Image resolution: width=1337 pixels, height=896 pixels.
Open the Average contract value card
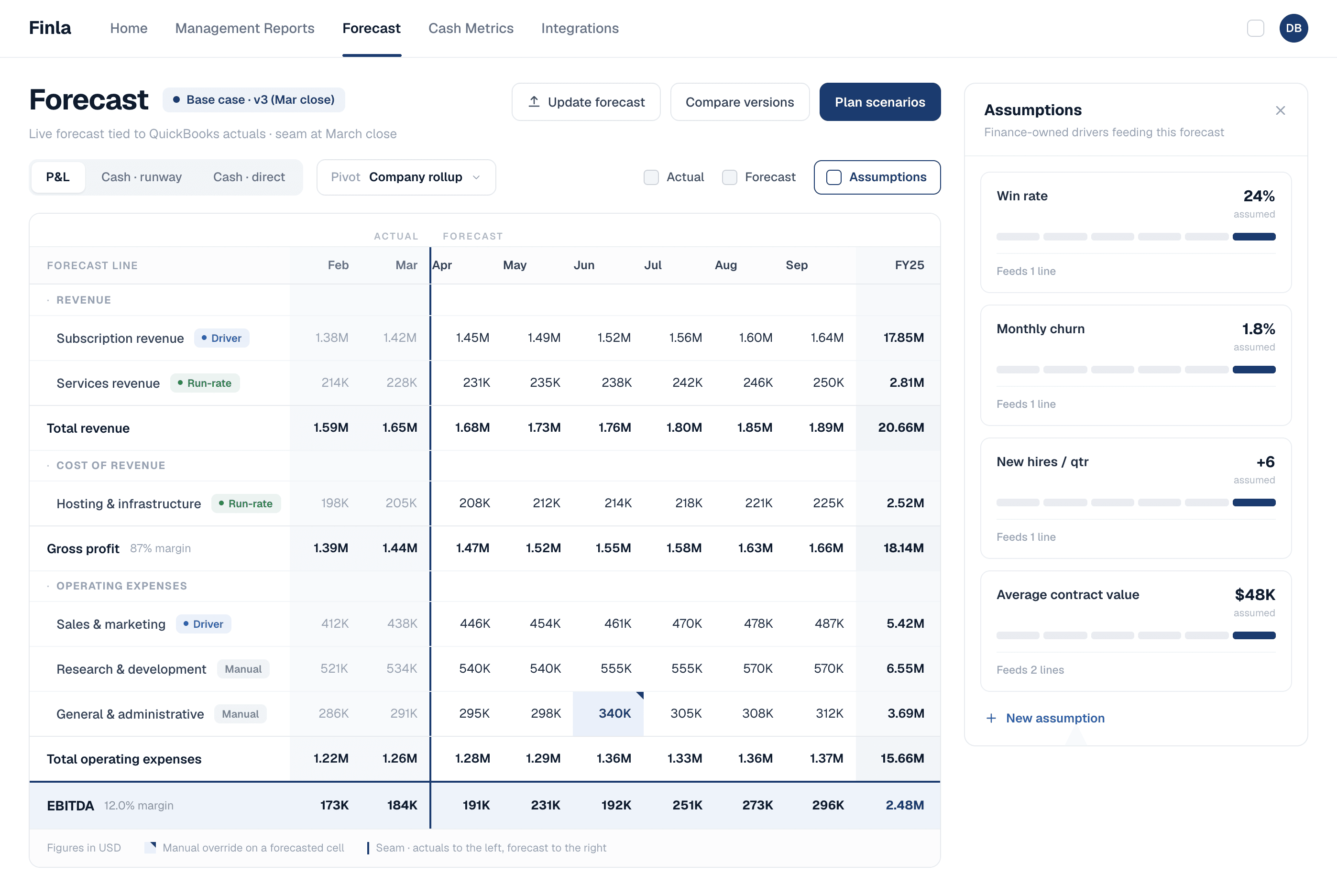click(x=1136, y=632)
